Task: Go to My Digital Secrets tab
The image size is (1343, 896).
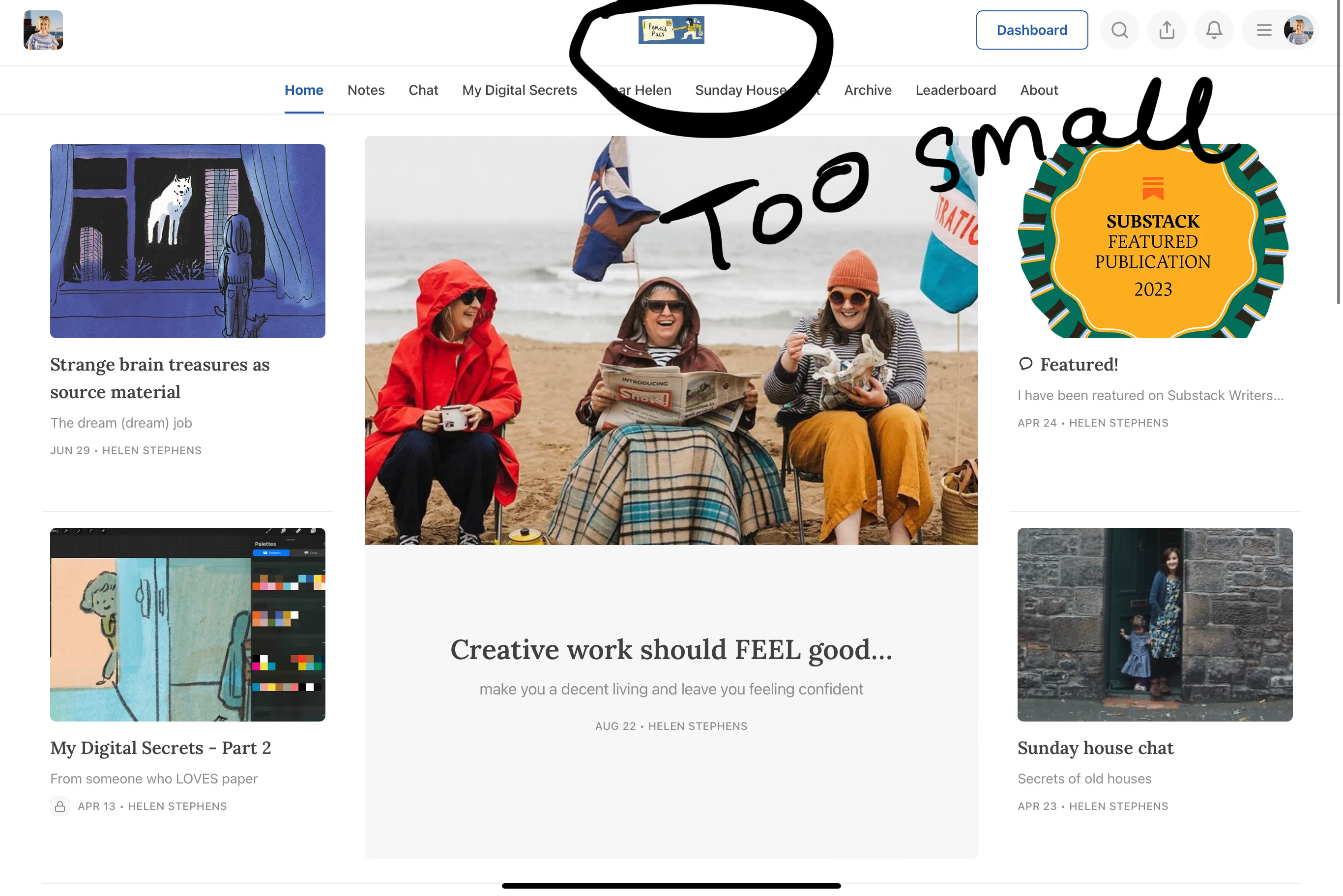Action: click(x=519, y=90)
